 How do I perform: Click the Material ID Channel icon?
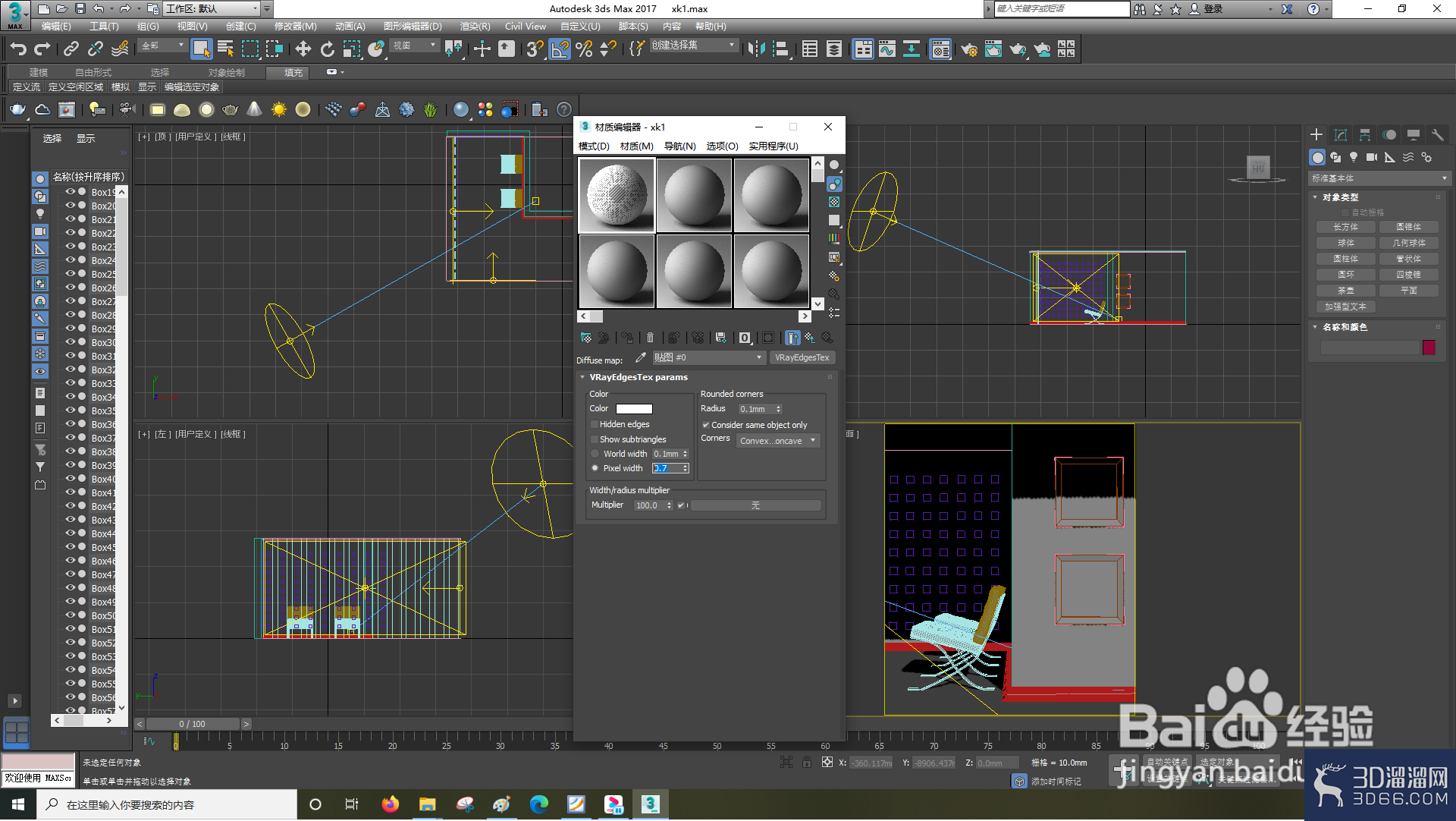[745, 338]
